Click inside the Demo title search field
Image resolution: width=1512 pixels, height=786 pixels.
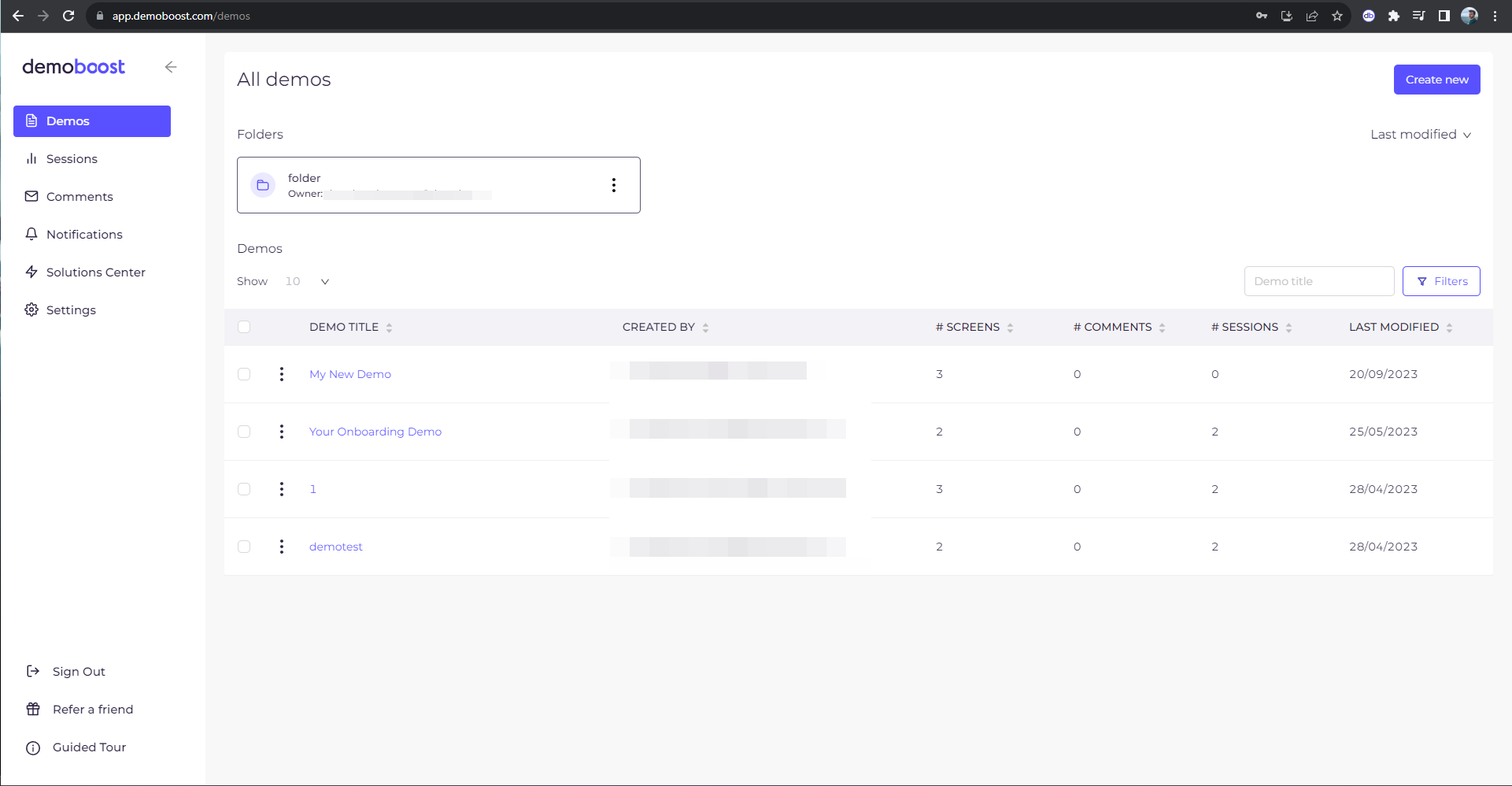tap(1319, 281)
